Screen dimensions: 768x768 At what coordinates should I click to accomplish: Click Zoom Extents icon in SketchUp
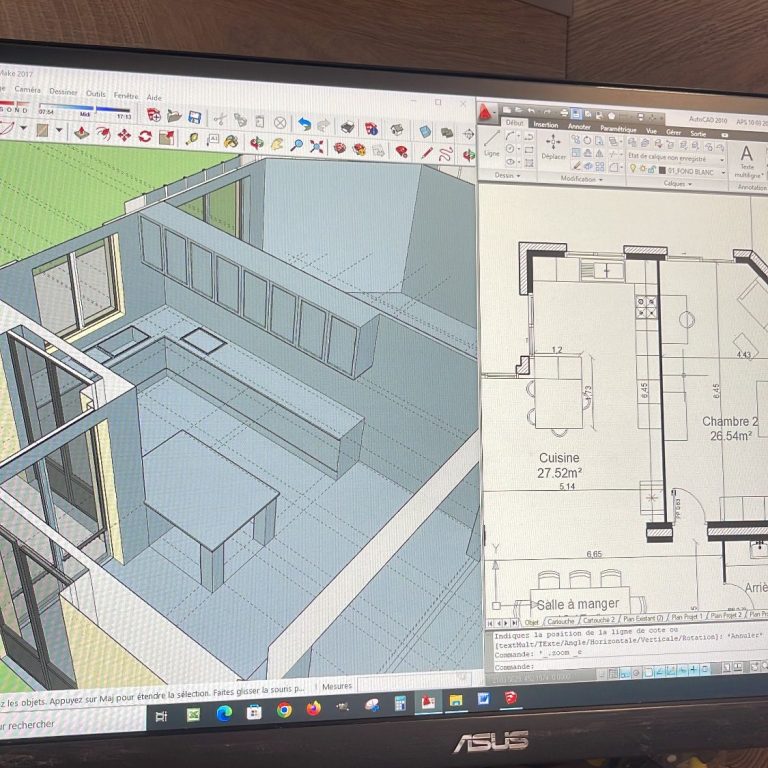coord(316,147)
